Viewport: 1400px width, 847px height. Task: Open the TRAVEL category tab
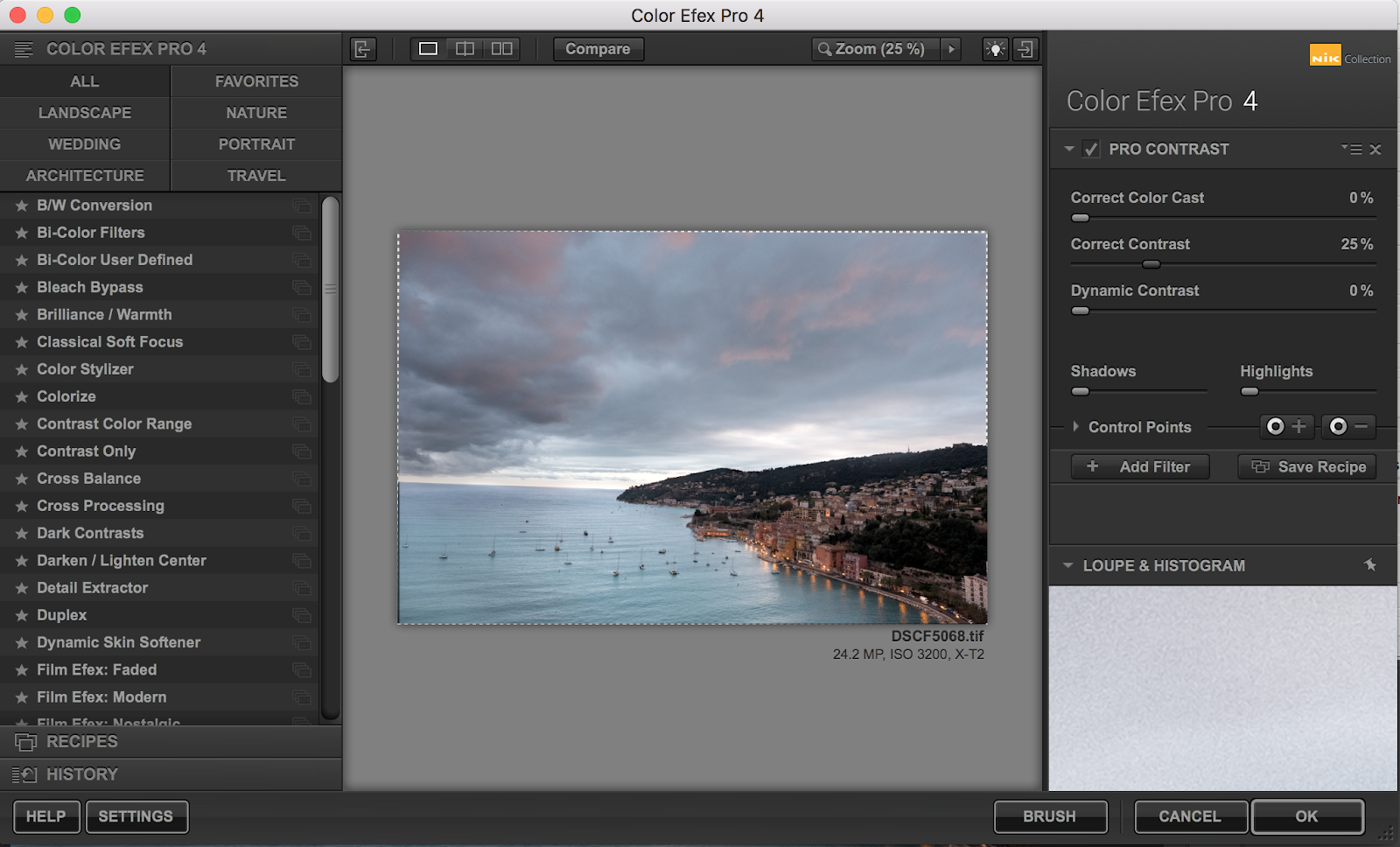click(256, 176)
